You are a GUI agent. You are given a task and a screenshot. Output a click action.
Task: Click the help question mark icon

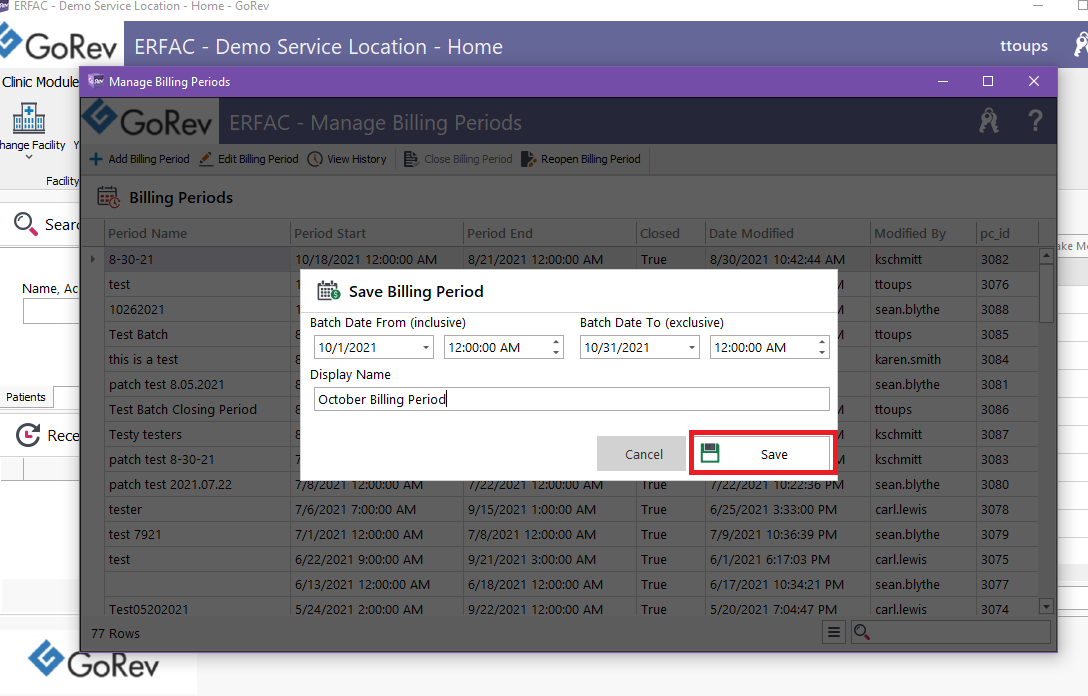[x=1035, y=121]
